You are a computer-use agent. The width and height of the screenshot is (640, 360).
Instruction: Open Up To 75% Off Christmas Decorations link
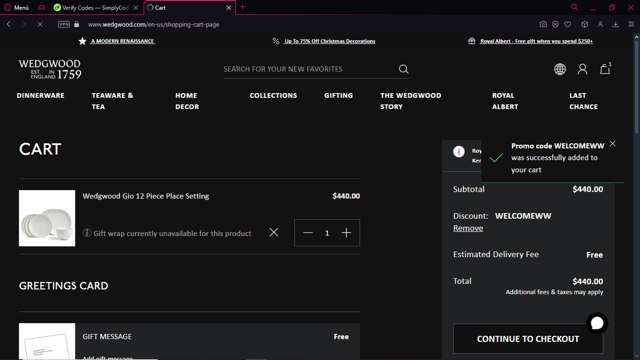click(329, 41)
